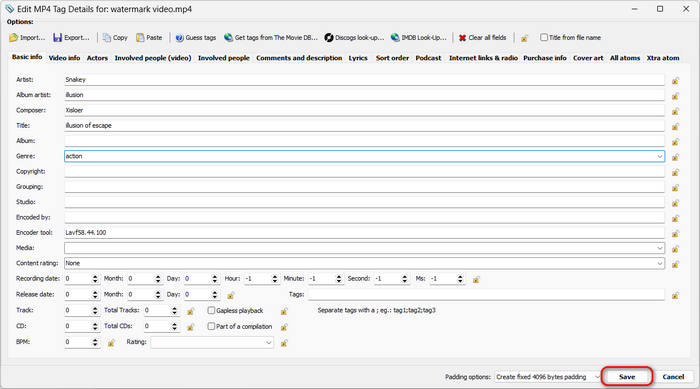700x389 pixels.
Task: Enable Title from file name checkbox
Action: (x=544, y=38)
